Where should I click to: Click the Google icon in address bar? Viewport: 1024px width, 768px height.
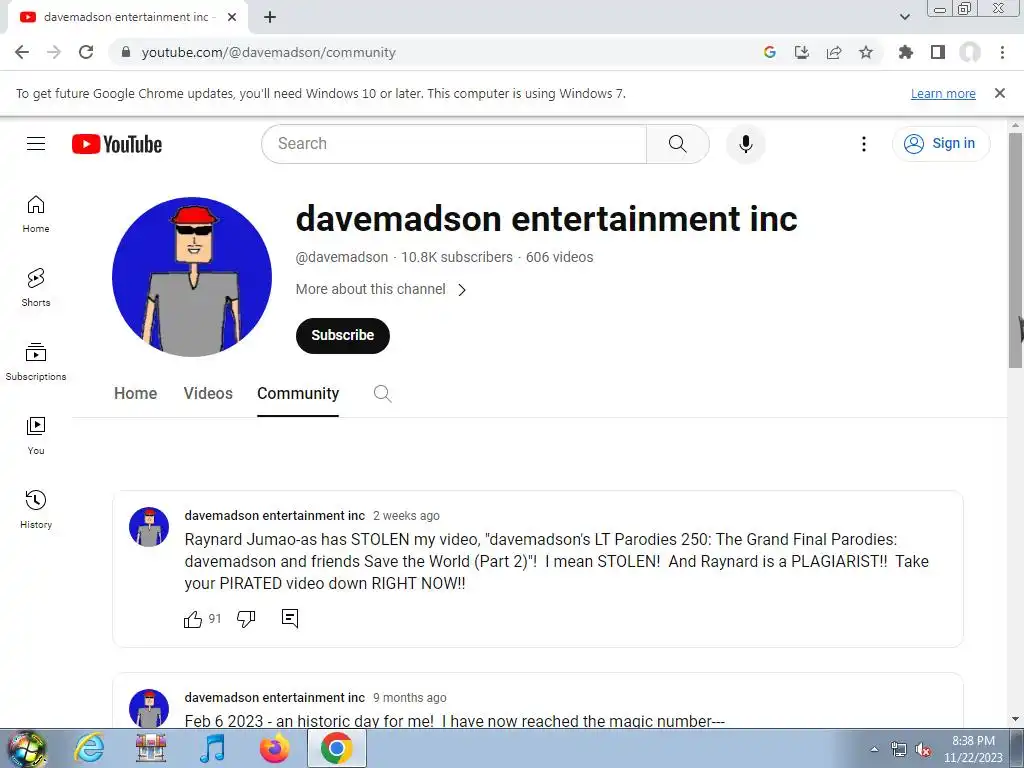tap(770, 52)
